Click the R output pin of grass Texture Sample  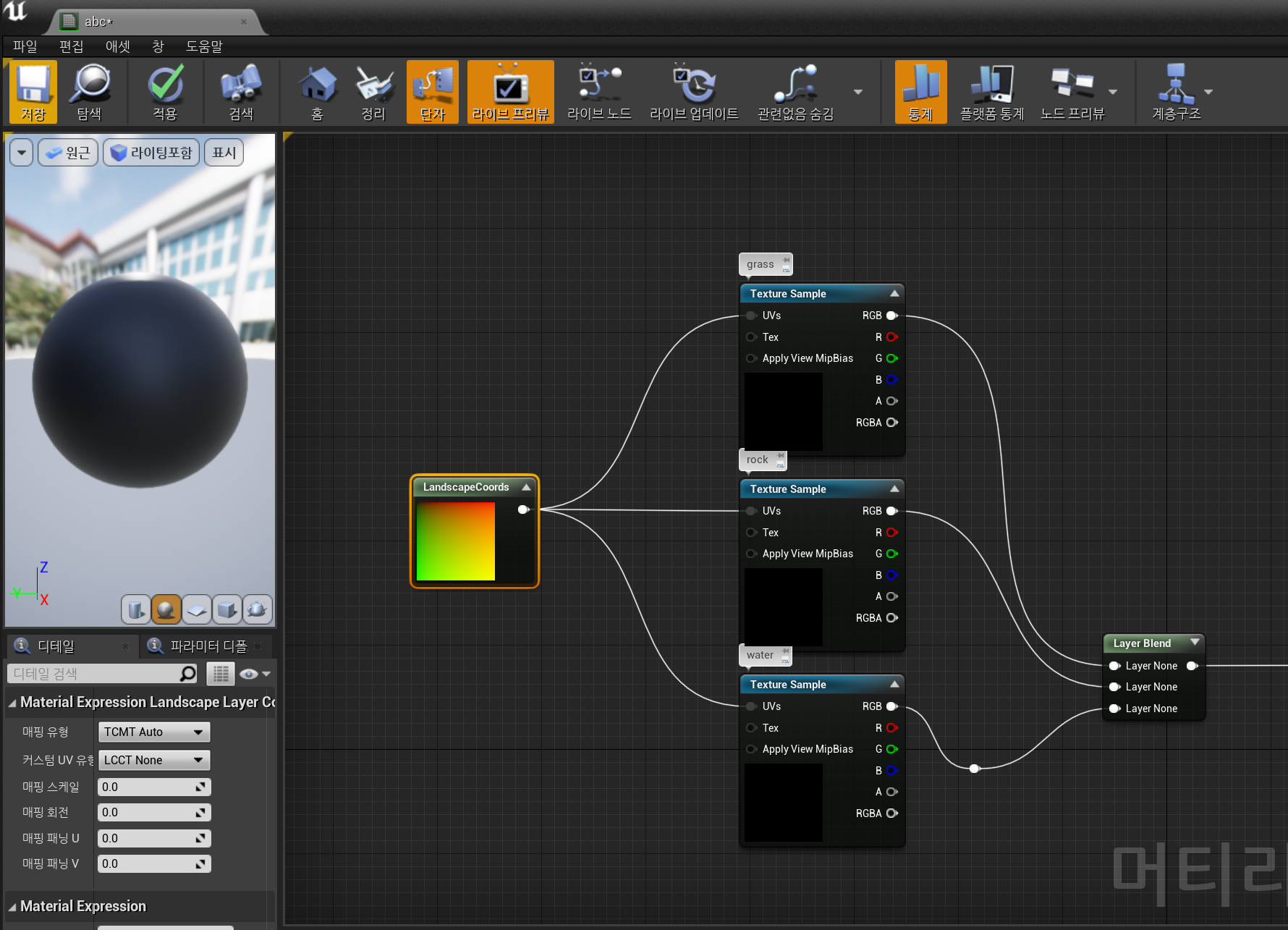(x=891, y=337)
